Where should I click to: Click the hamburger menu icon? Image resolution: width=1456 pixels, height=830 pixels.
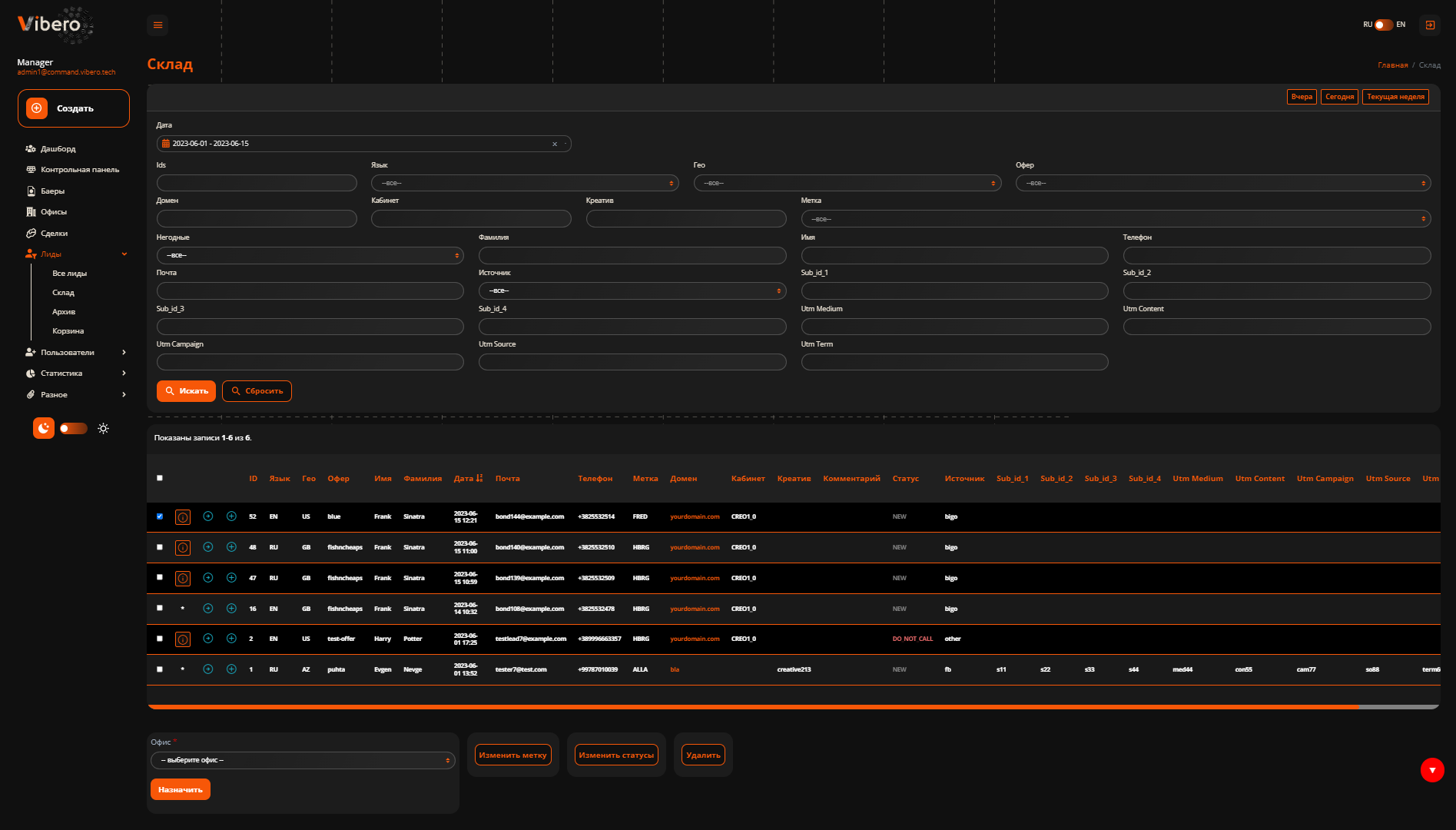click(158, 25)
